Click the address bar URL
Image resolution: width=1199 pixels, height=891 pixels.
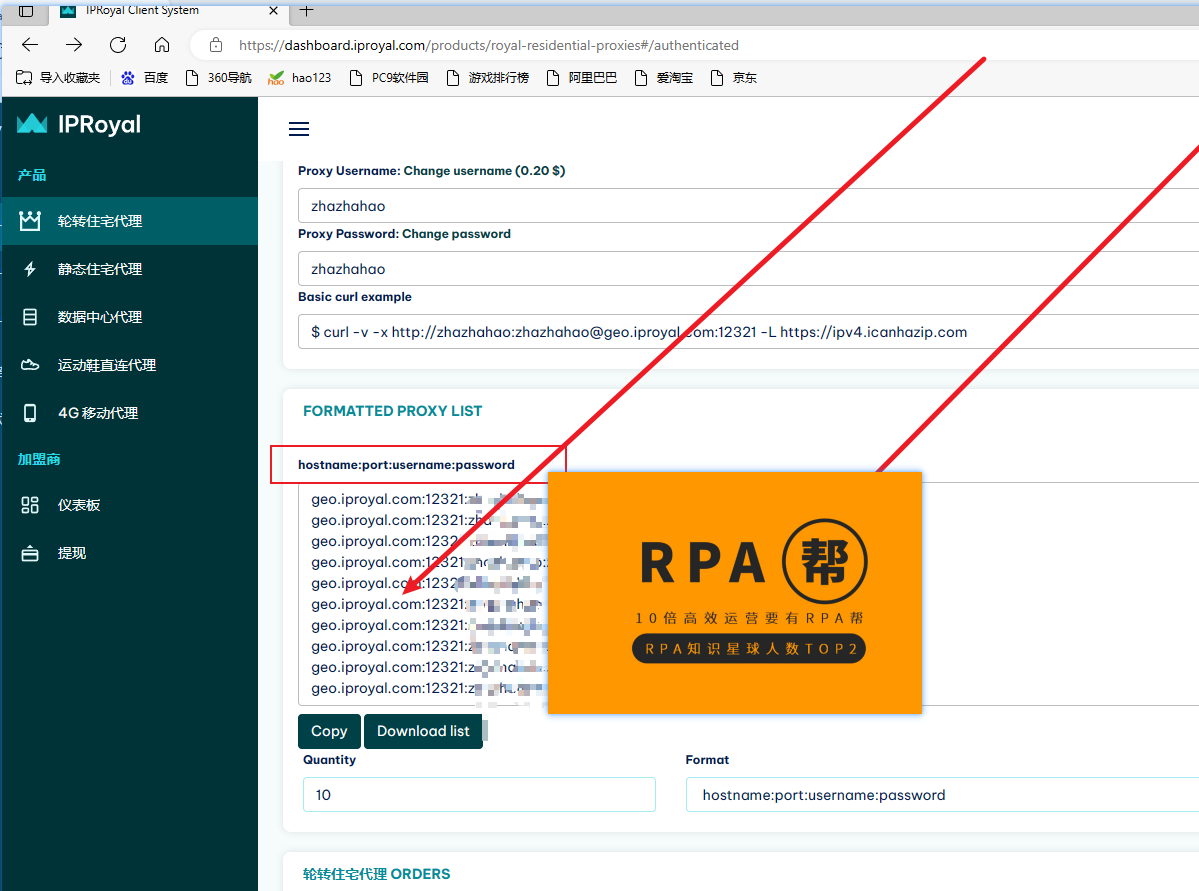click(x=489, y=45)
